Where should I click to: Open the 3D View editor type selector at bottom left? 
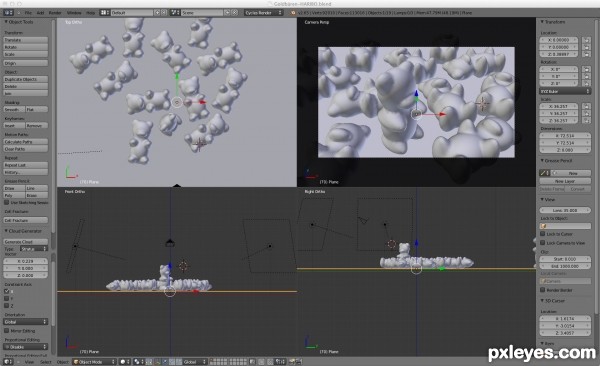[x=8, y=362]
